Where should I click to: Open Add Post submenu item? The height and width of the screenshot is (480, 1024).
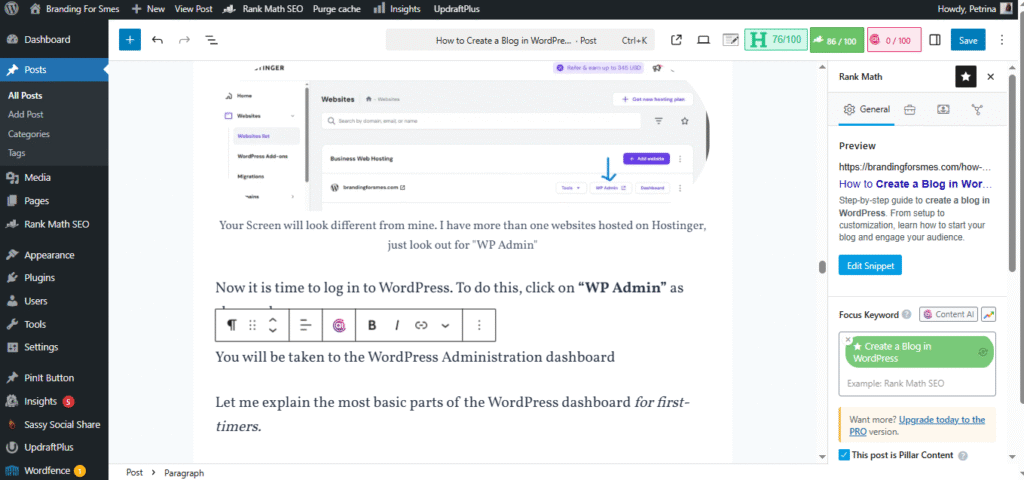coord(25,114)
